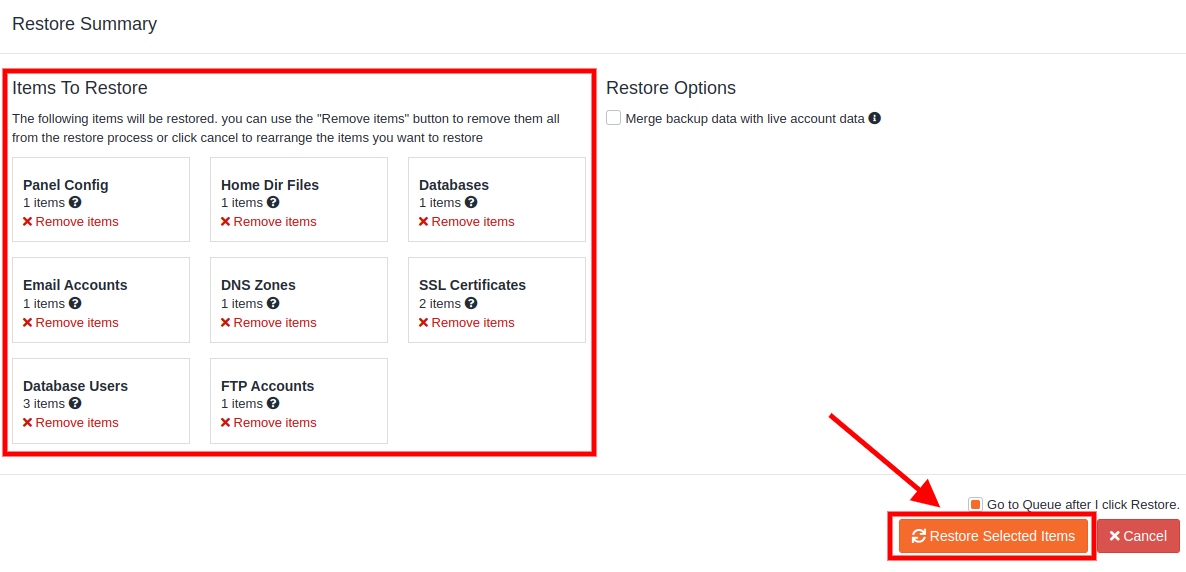Enable Merge backup data with live account
The width and height of the screenshot is (1186, 572).
tap(614, 118)
